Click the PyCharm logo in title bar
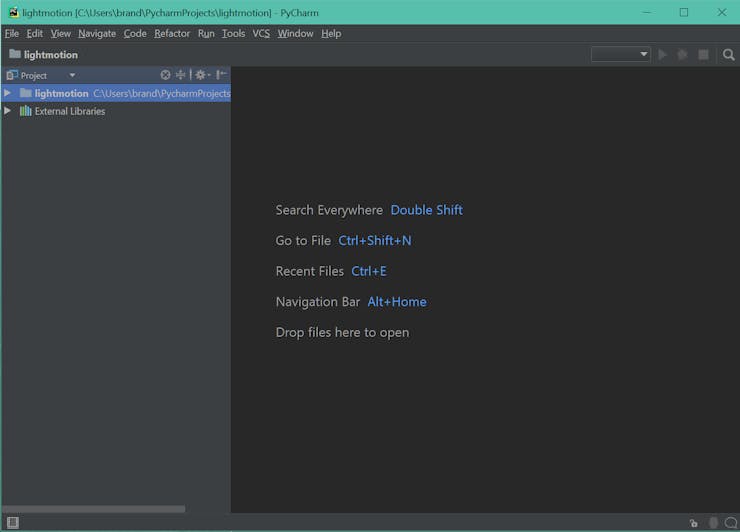 pos(14,12)
